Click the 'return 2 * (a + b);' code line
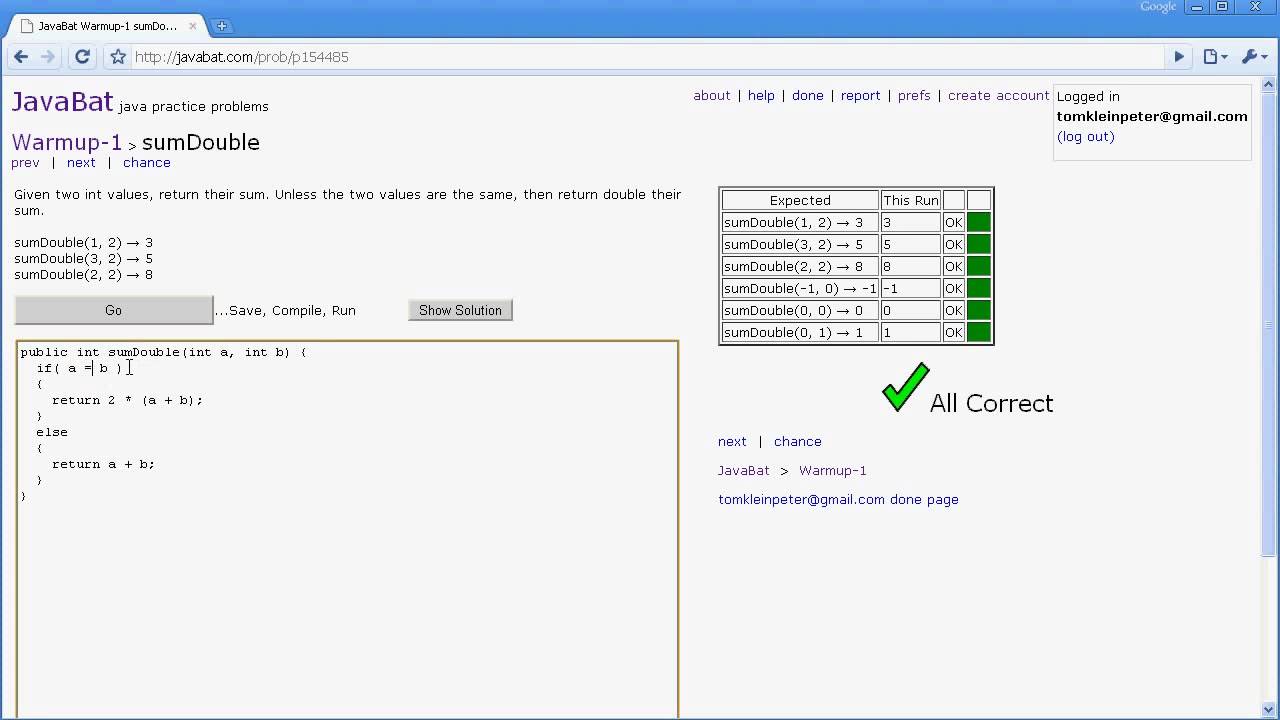Screen dimensions: 1280x720 coord(127,400)
